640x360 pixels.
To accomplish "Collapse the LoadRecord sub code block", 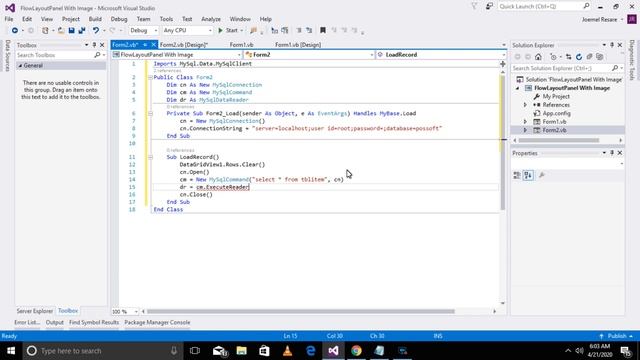I will click(150, 157).
